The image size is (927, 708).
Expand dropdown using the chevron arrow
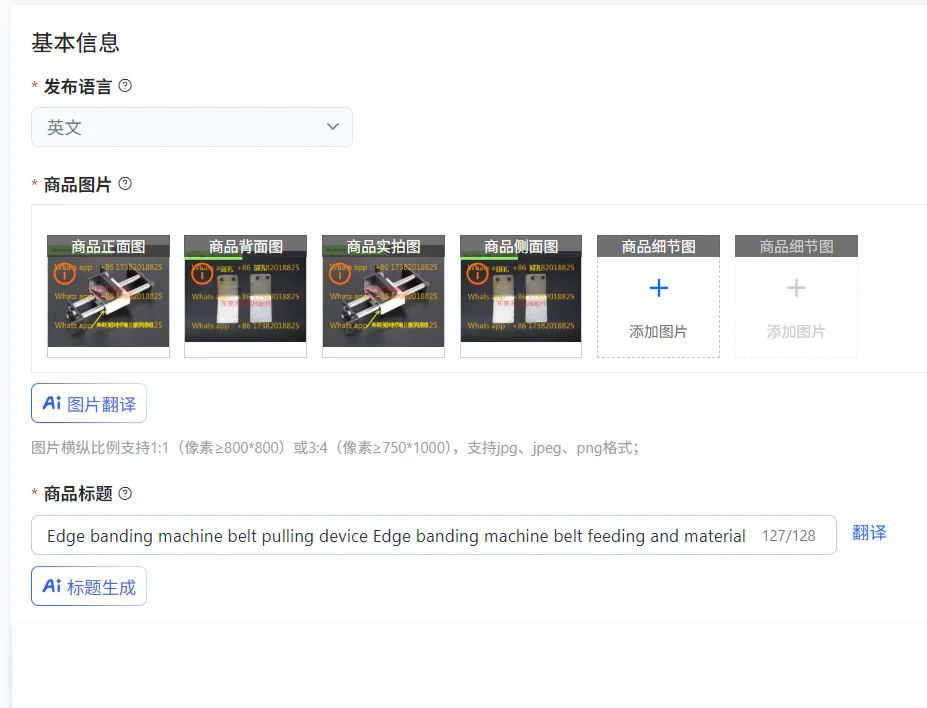[333, 127]
